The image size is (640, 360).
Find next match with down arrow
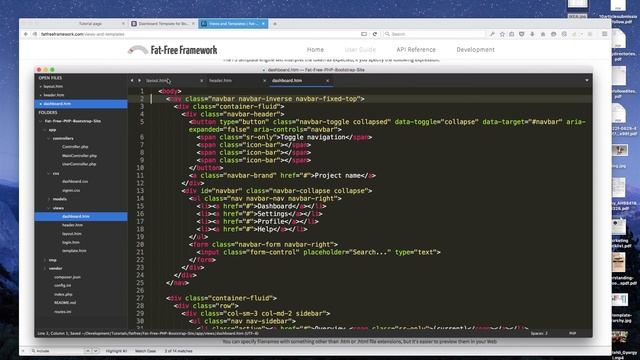point(96,351)
